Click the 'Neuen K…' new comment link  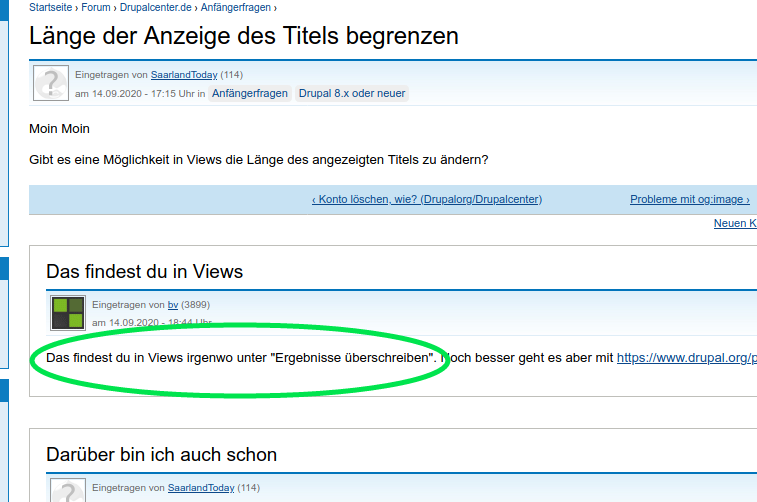click(x=734, y=224)
